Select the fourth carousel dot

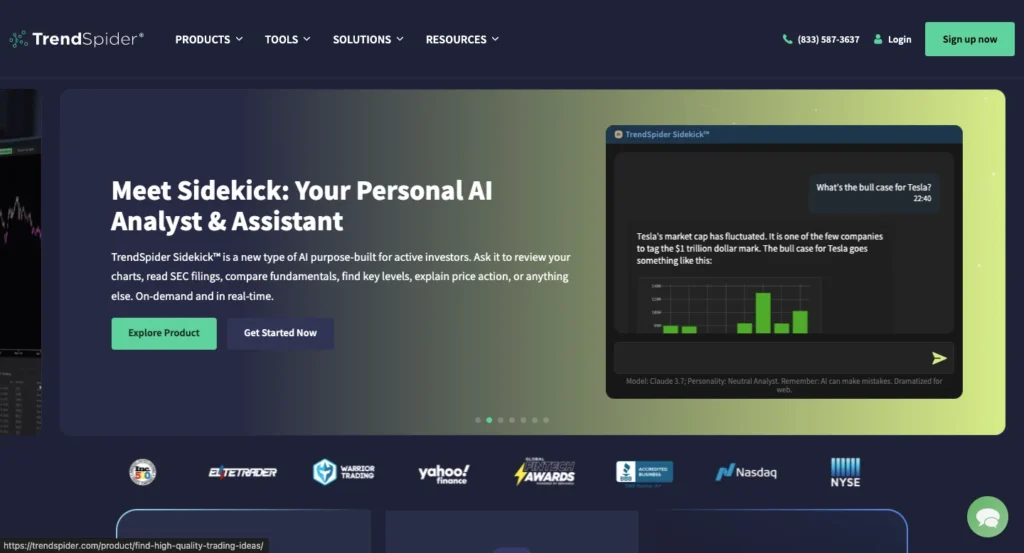click(x=512, y=420)
